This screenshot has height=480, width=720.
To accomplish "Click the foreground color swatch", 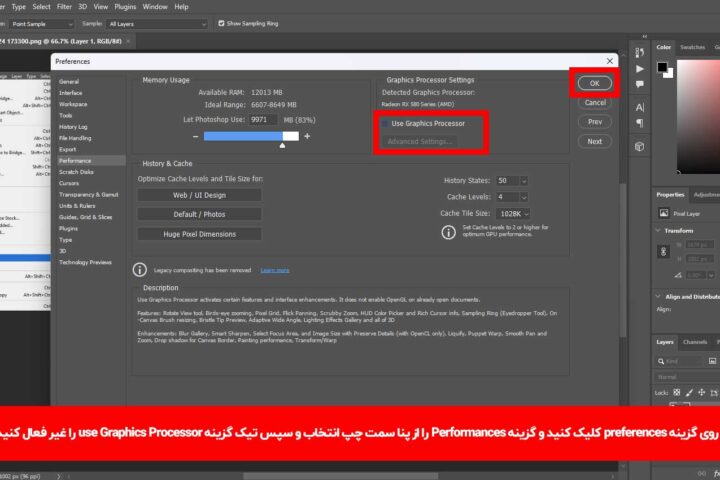I will (x=662, y=67).
